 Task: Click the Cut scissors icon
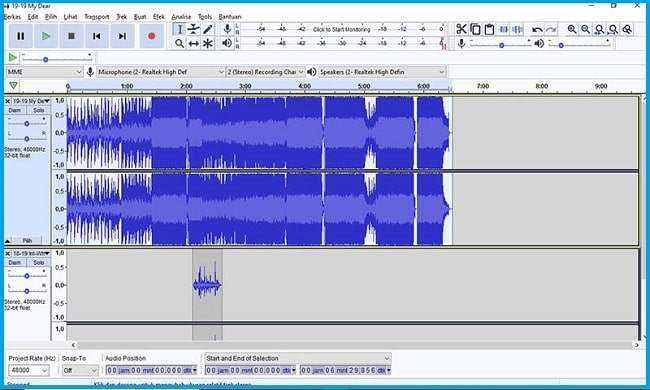tap(461, 29)
